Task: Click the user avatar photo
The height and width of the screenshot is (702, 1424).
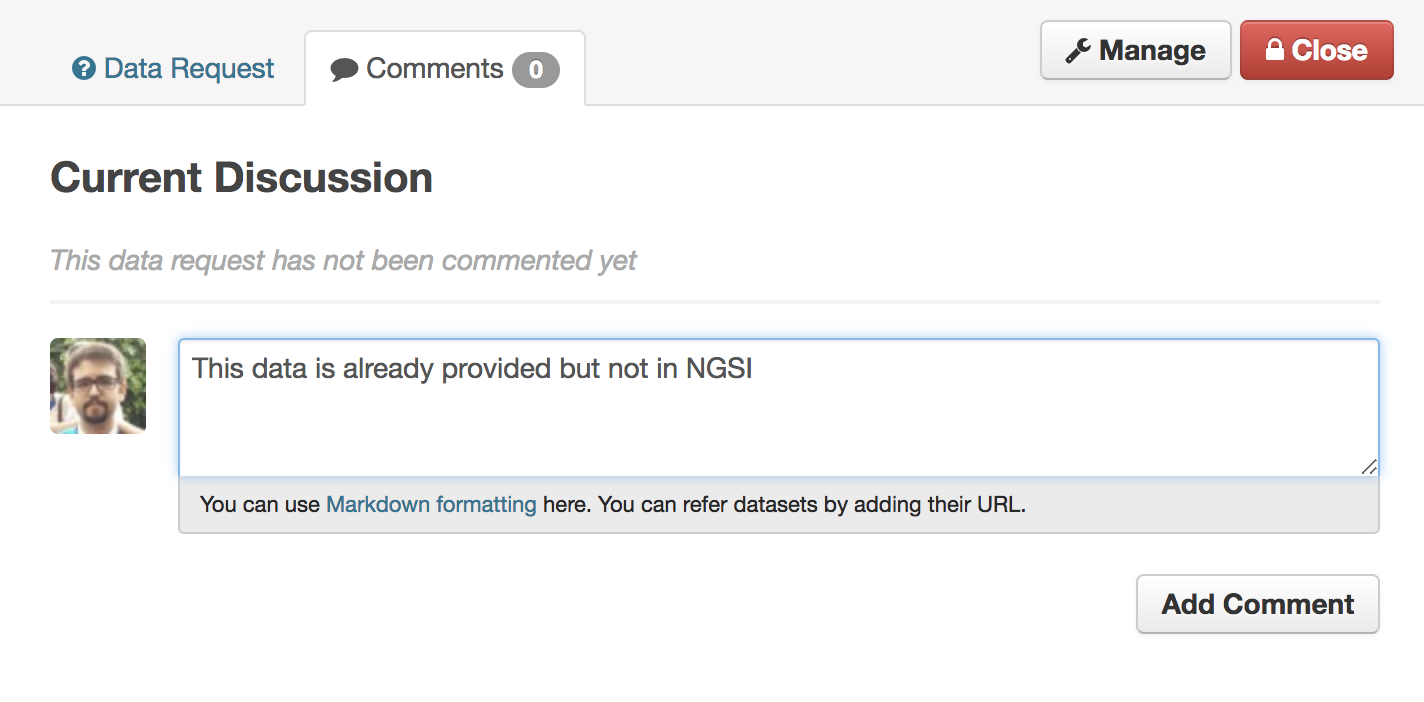Action: [x=98, y=386]
